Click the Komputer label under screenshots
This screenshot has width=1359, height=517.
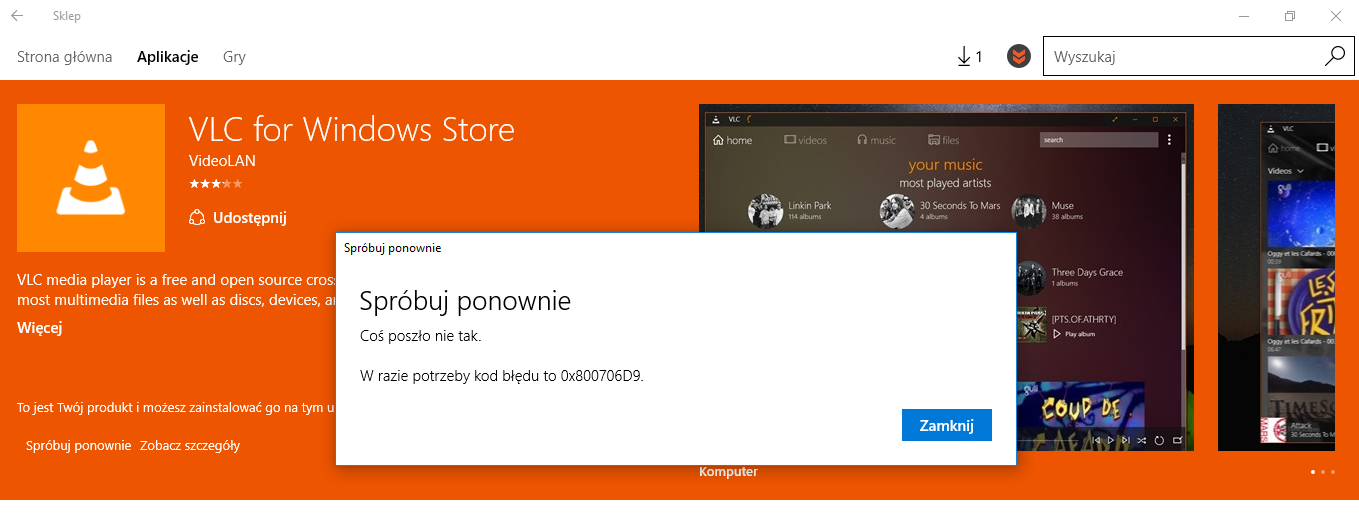pos(728,472)
